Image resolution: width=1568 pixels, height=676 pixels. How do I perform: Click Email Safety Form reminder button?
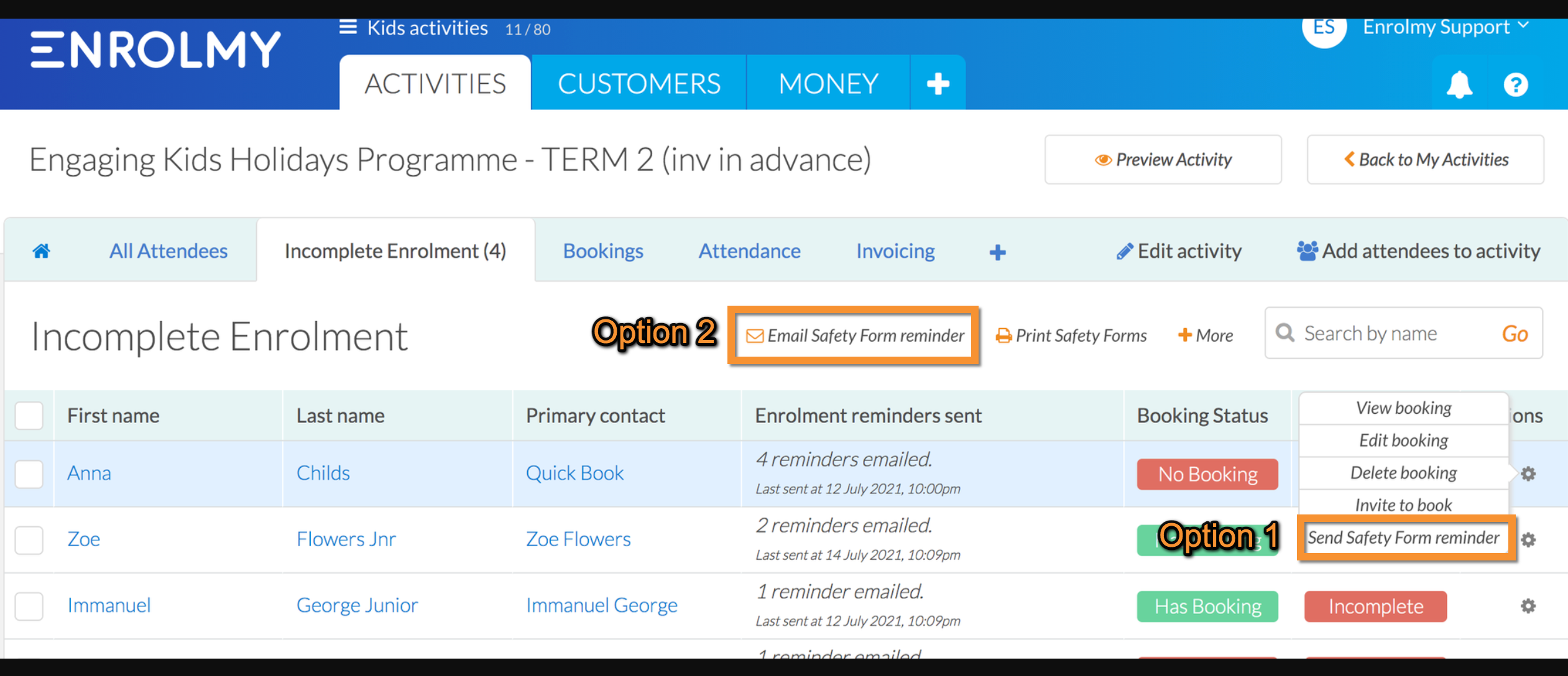click(854, 336)
